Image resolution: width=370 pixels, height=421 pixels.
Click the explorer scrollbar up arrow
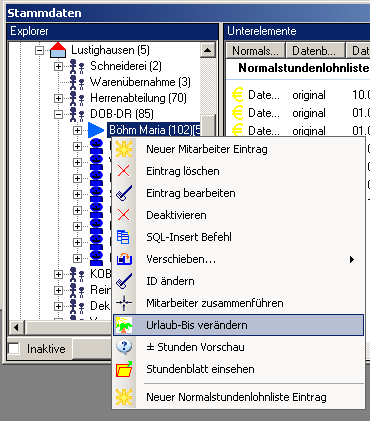click(x=208, y=50)
